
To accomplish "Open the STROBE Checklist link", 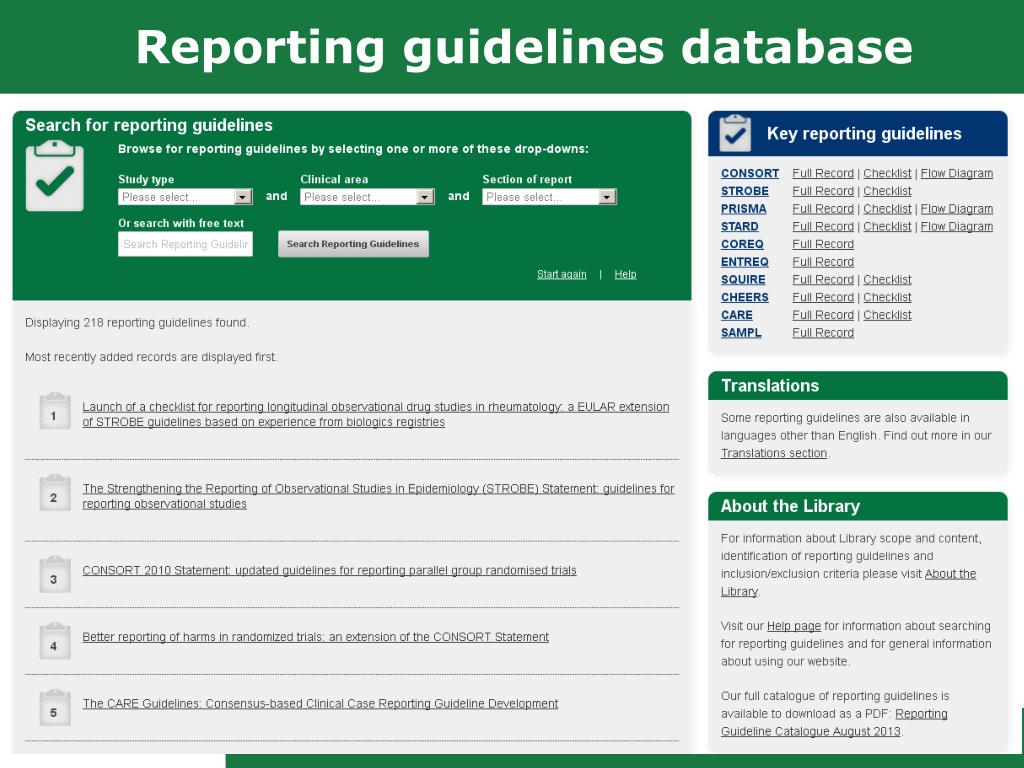I will click(x=887, y=191).
